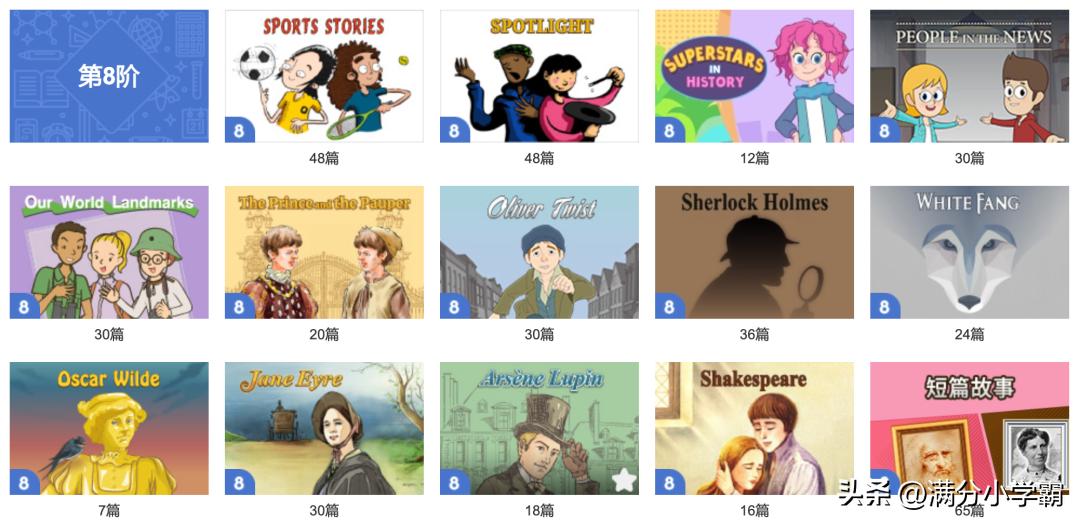Click the level 8 badge on Jane Eyre

[238, 482]
